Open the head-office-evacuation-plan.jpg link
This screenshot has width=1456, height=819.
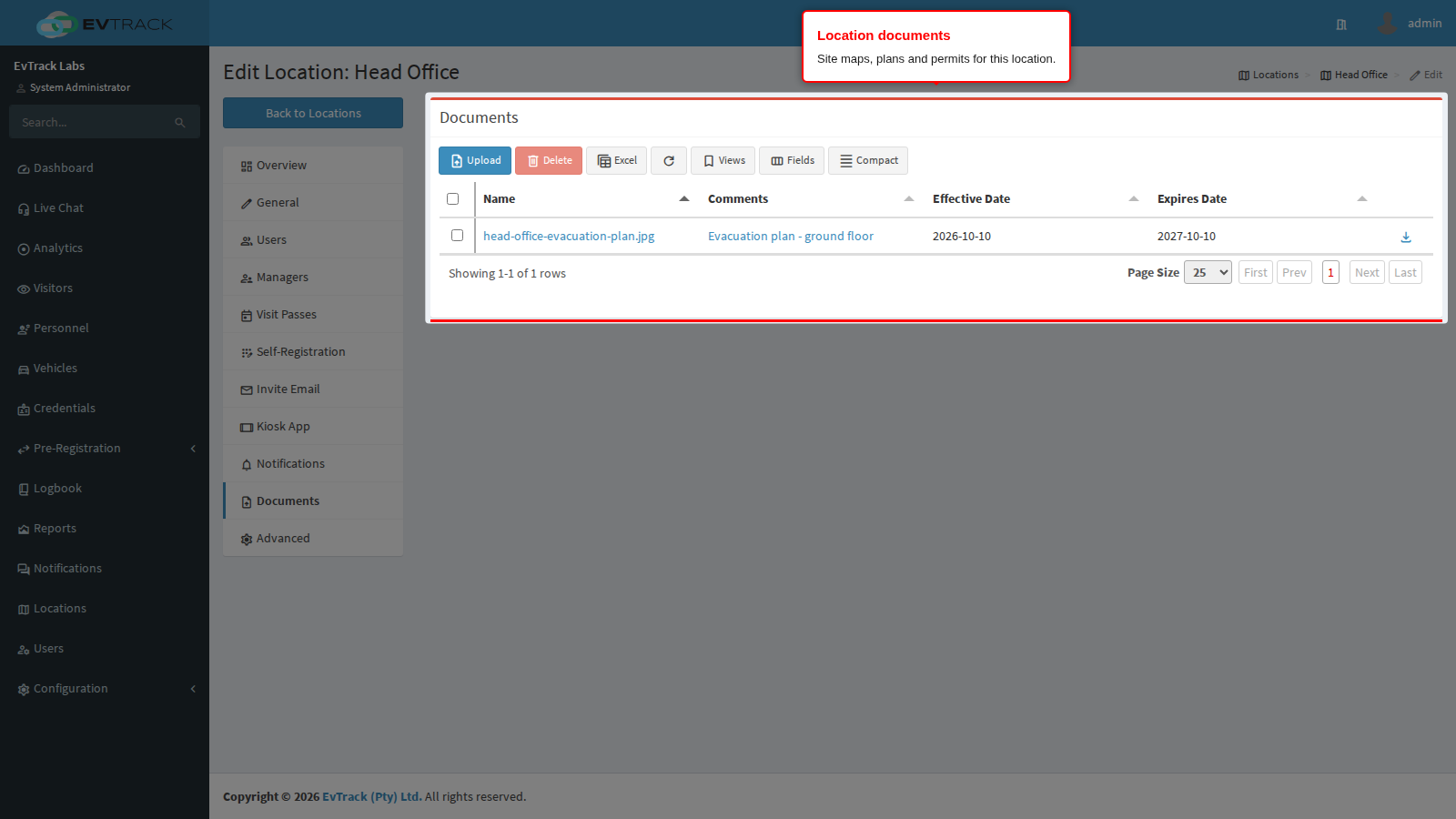pos(569,237)
